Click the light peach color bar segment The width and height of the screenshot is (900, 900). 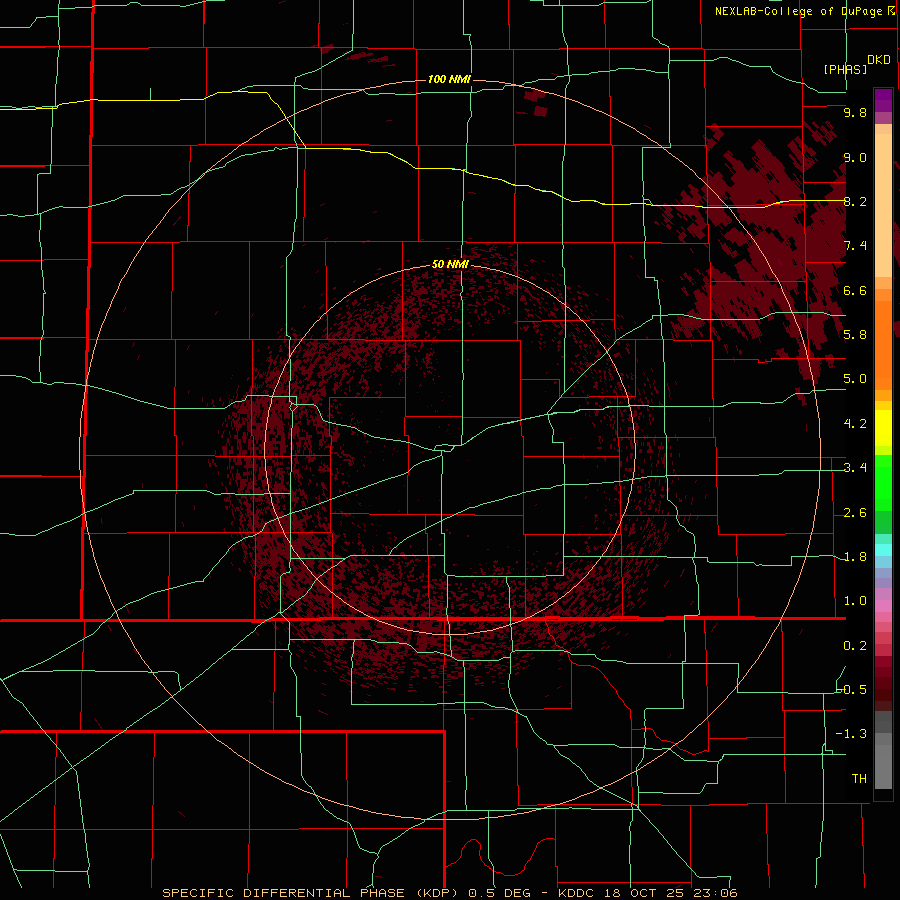[883, 206]
